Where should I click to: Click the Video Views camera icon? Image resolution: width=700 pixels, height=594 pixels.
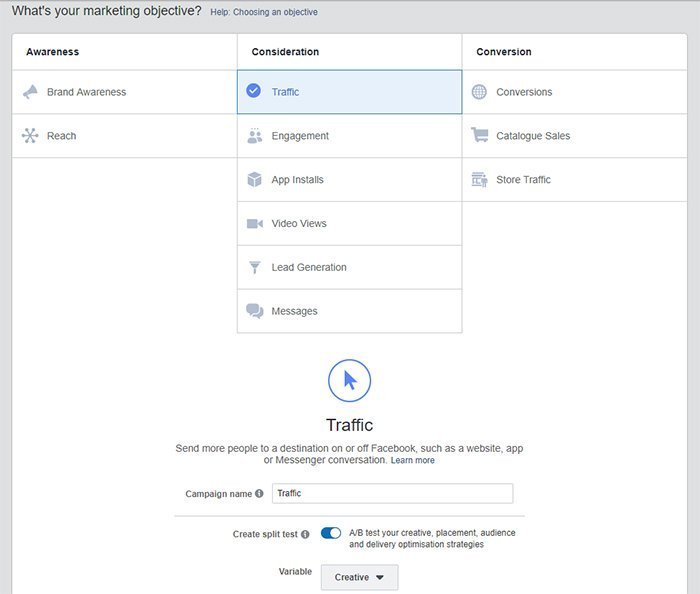coord(255,223)
